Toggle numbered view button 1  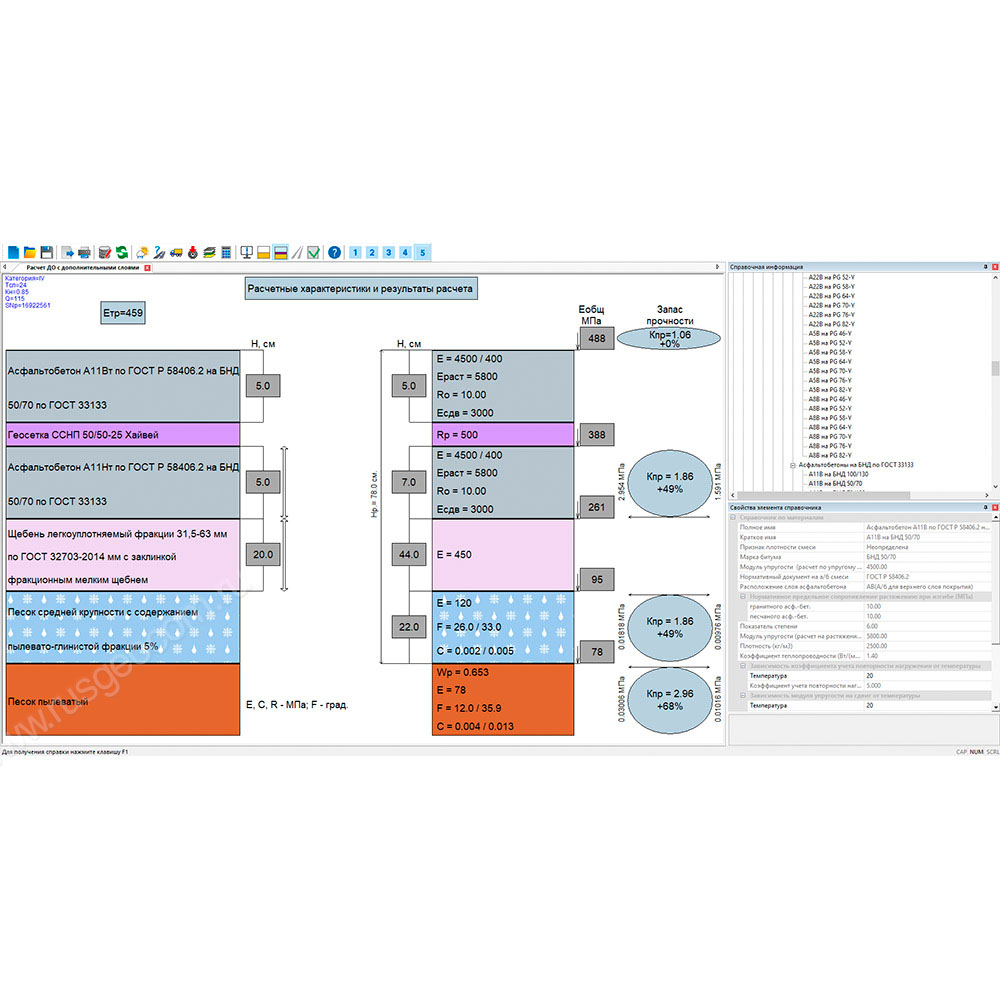pyautogui.click(x=355, y=252)
